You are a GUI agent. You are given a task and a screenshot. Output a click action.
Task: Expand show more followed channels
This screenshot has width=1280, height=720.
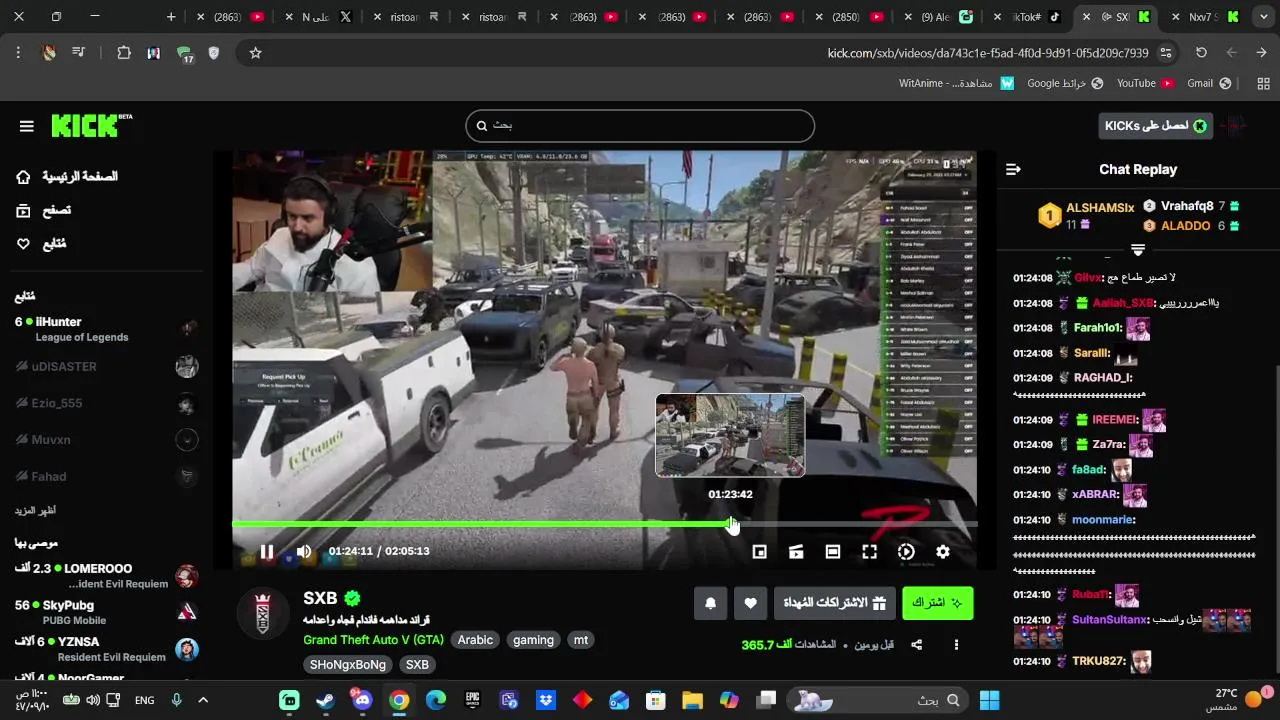pyautogui.click(x=35, y=511)
